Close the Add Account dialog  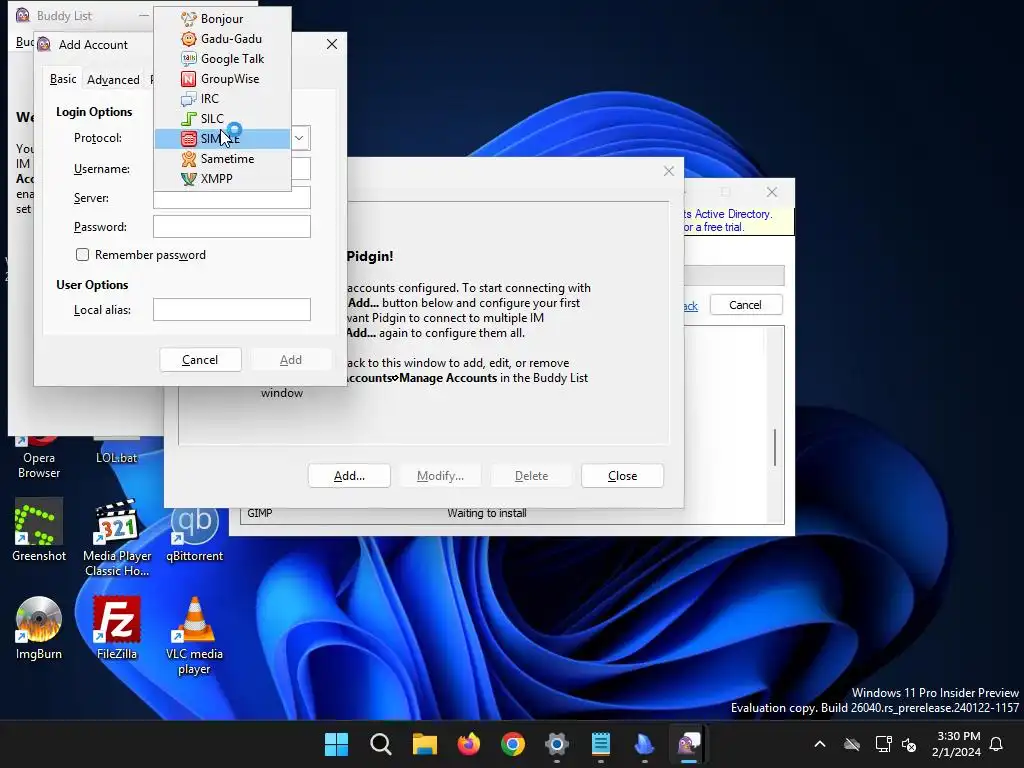click(332, 44)
